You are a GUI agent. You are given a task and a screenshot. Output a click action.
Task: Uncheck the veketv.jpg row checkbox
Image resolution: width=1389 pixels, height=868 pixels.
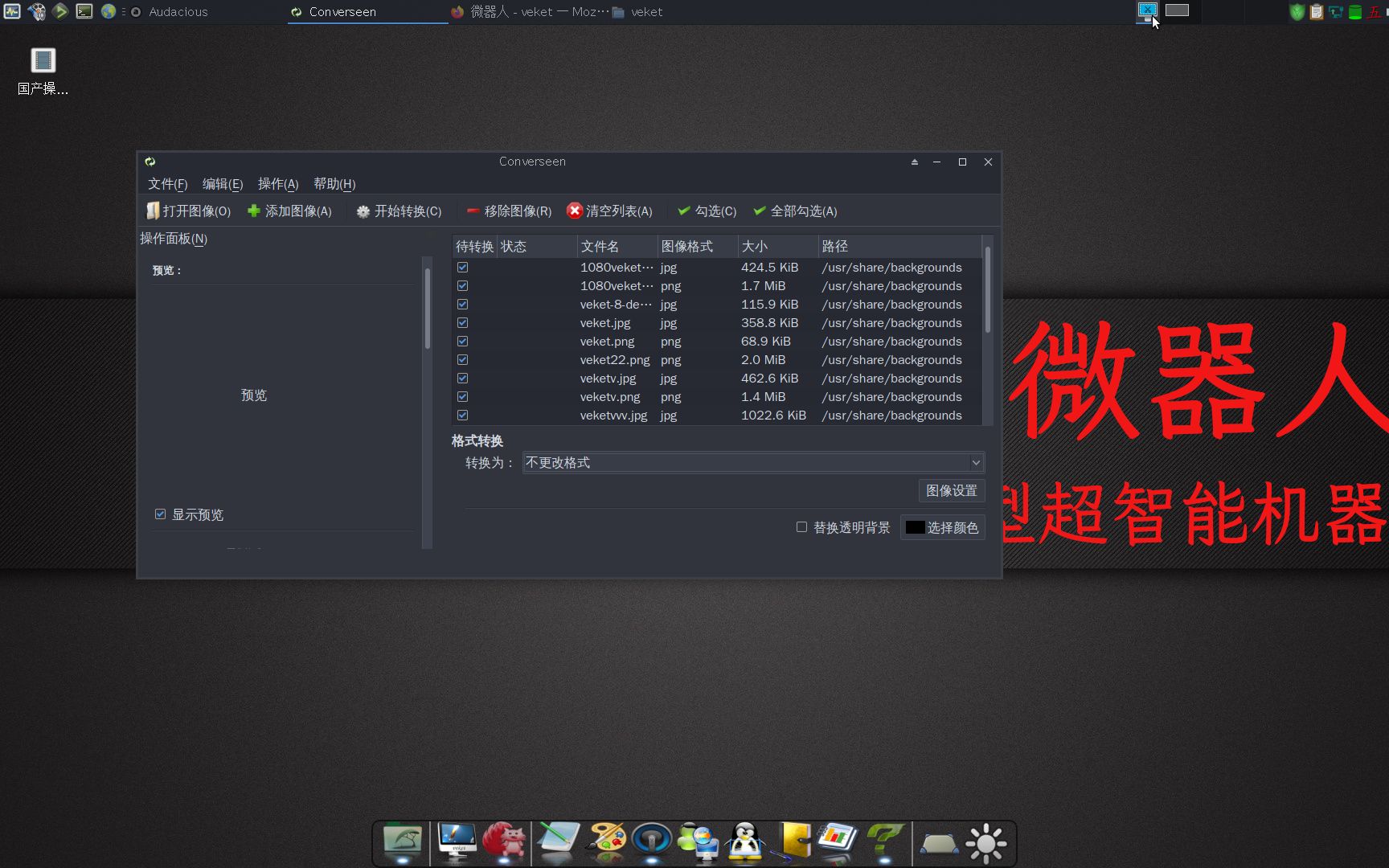click(x=462, y=378)
